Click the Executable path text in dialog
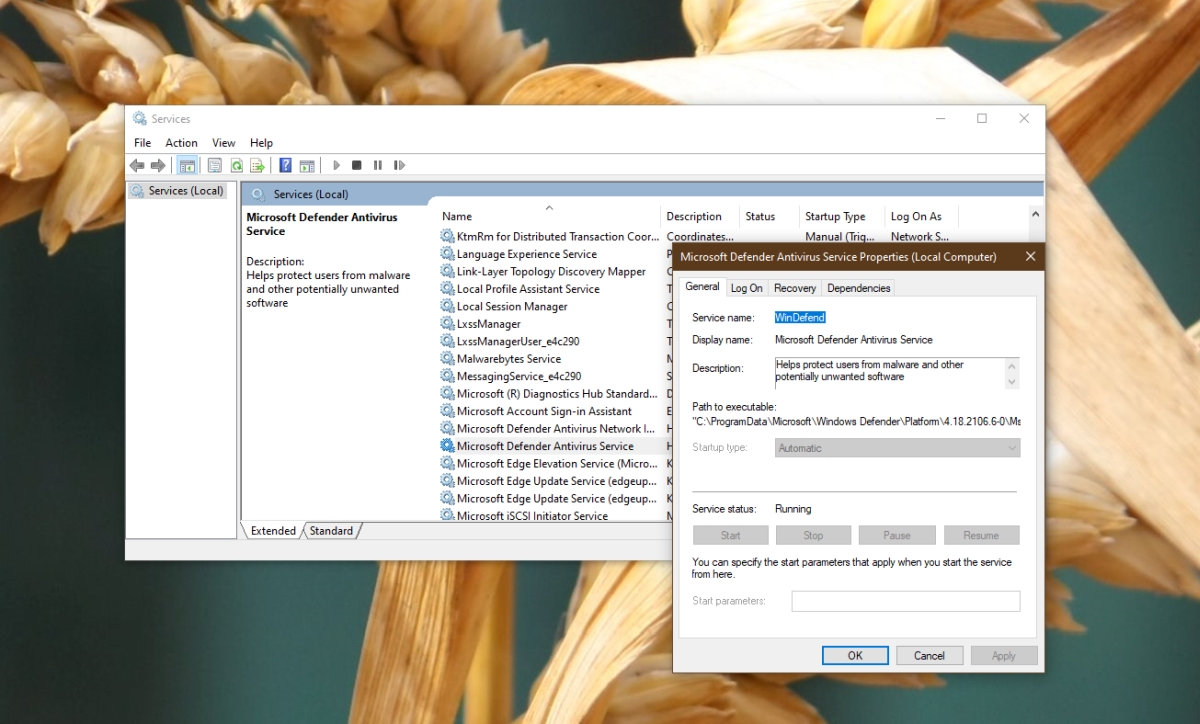 (856, 421)
